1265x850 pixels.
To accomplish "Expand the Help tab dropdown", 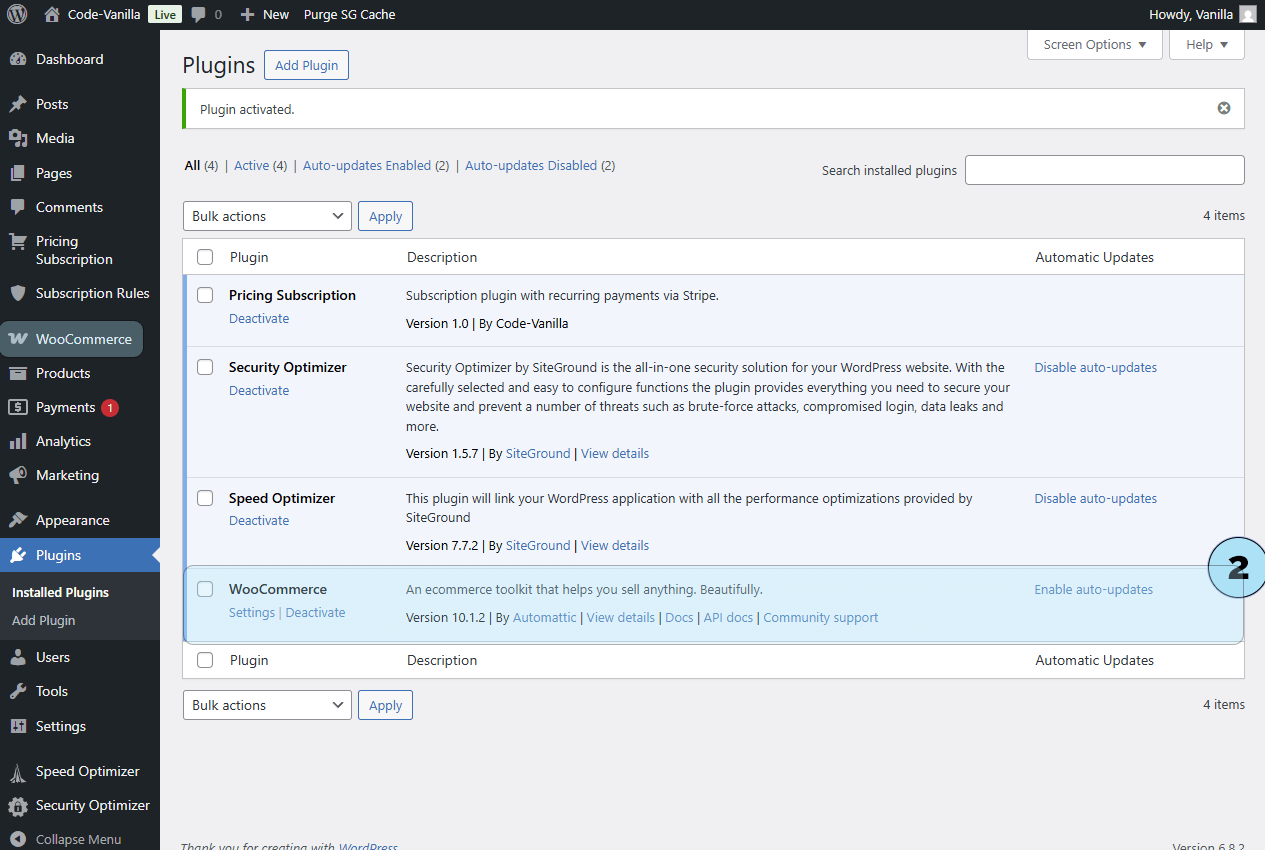I will [x=1206, y=44].
